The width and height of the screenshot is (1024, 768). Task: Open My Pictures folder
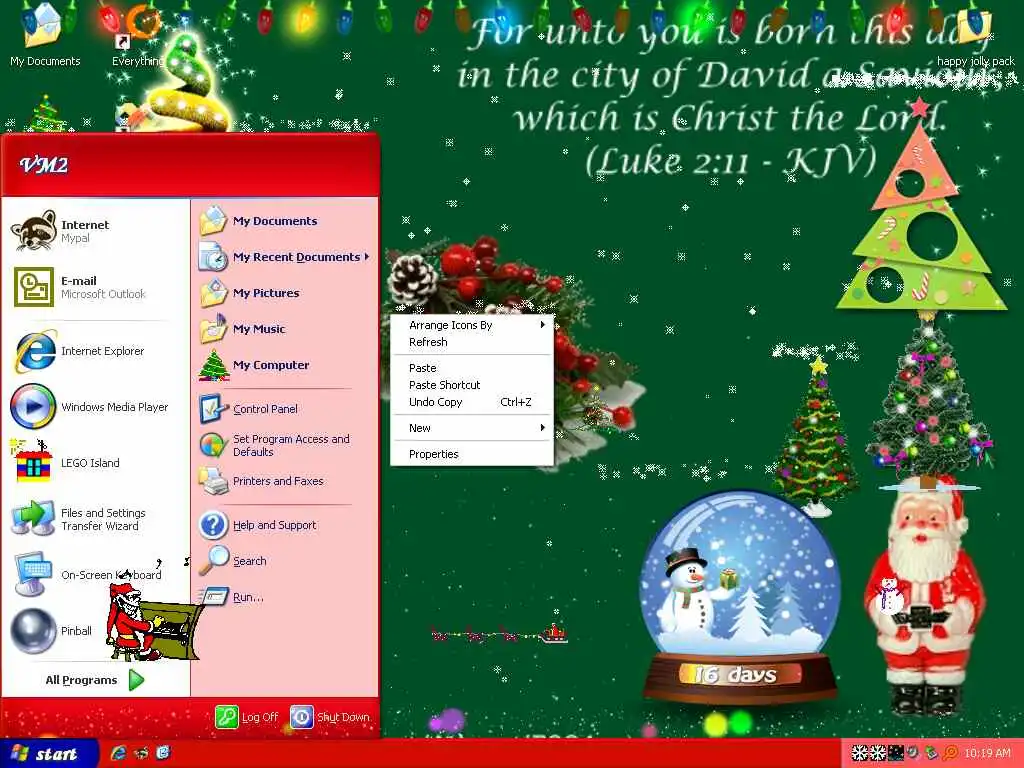coord(285,293)
